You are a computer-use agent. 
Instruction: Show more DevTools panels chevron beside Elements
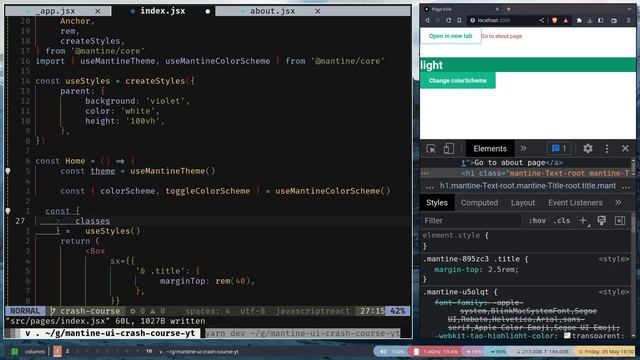523,149
